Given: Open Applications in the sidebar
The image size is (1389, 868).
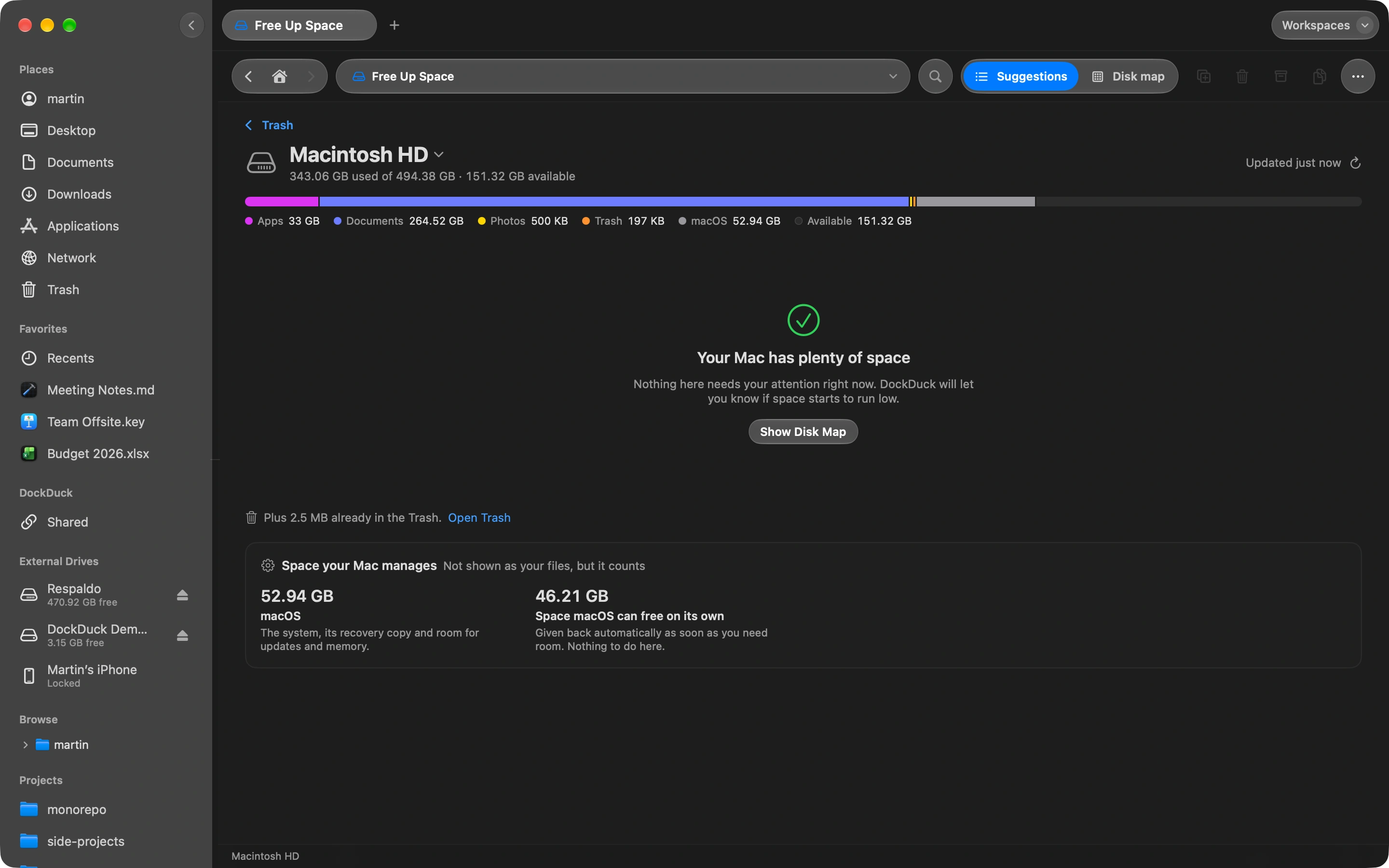Looking at the screenshot, I should point(106,226).
